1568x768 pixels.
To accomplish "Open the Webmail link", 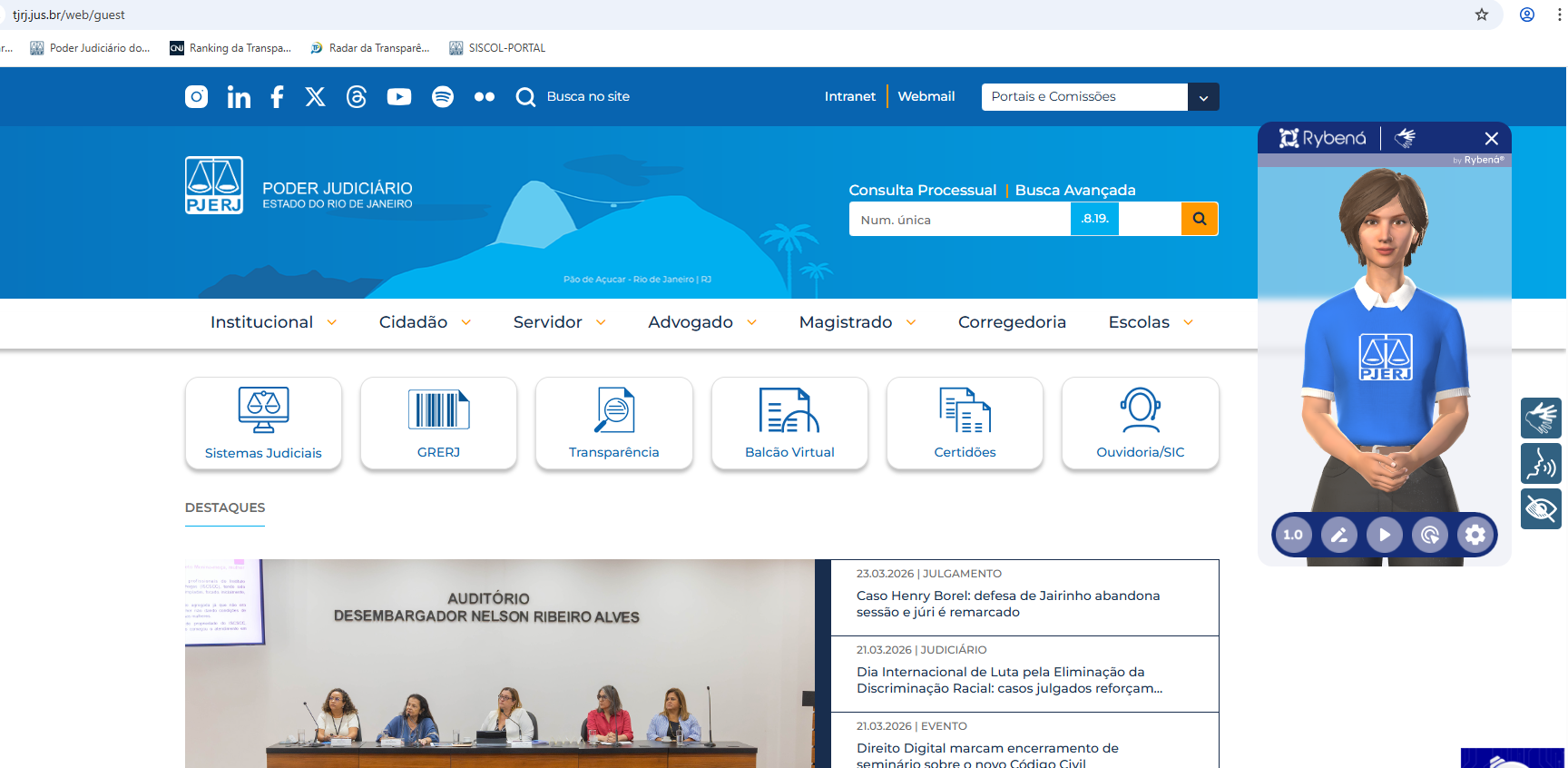I will pos(926,96).
